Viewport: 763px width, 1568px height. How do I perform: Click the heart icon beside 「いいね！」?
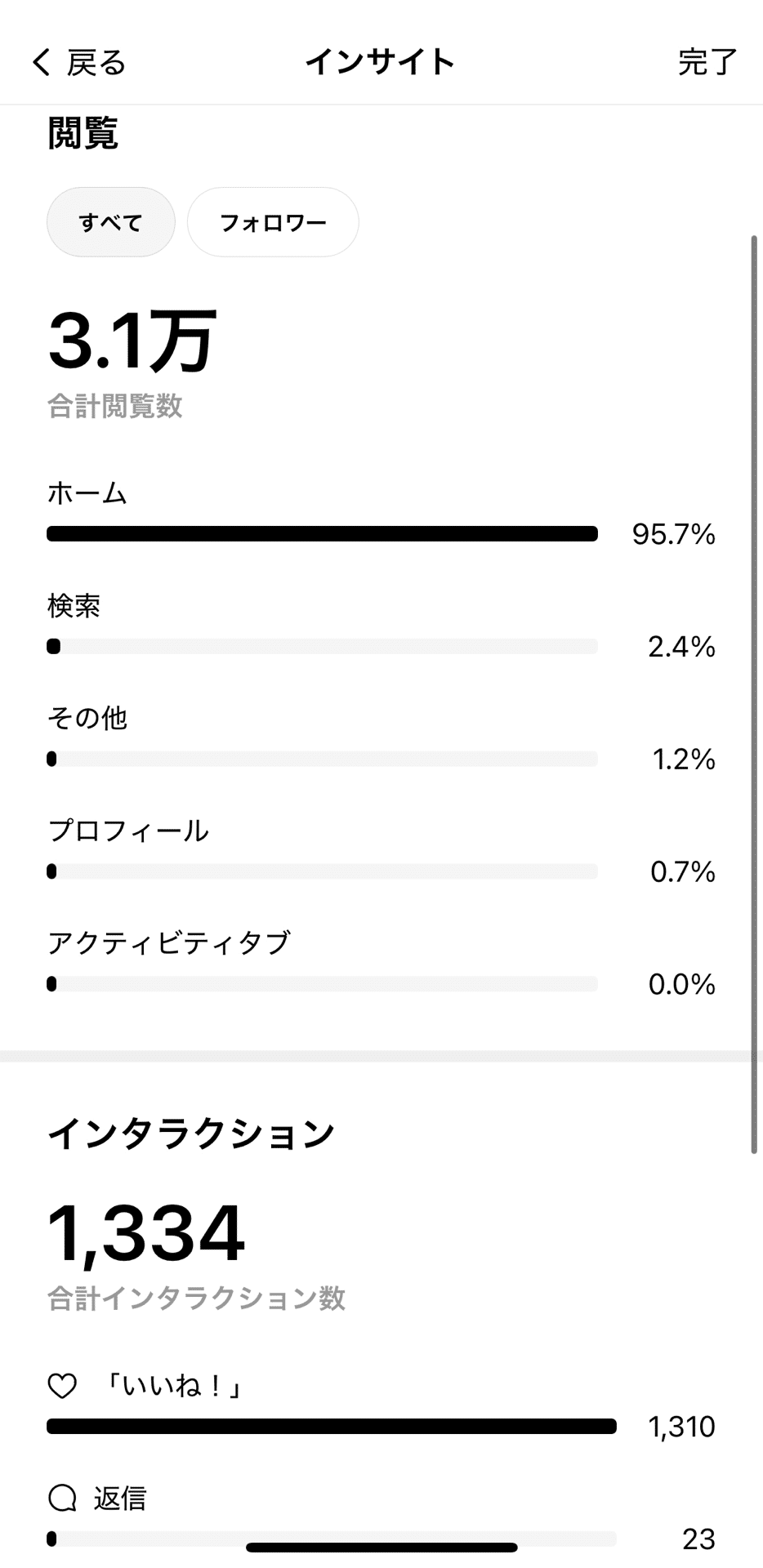tap(62, 1386)
